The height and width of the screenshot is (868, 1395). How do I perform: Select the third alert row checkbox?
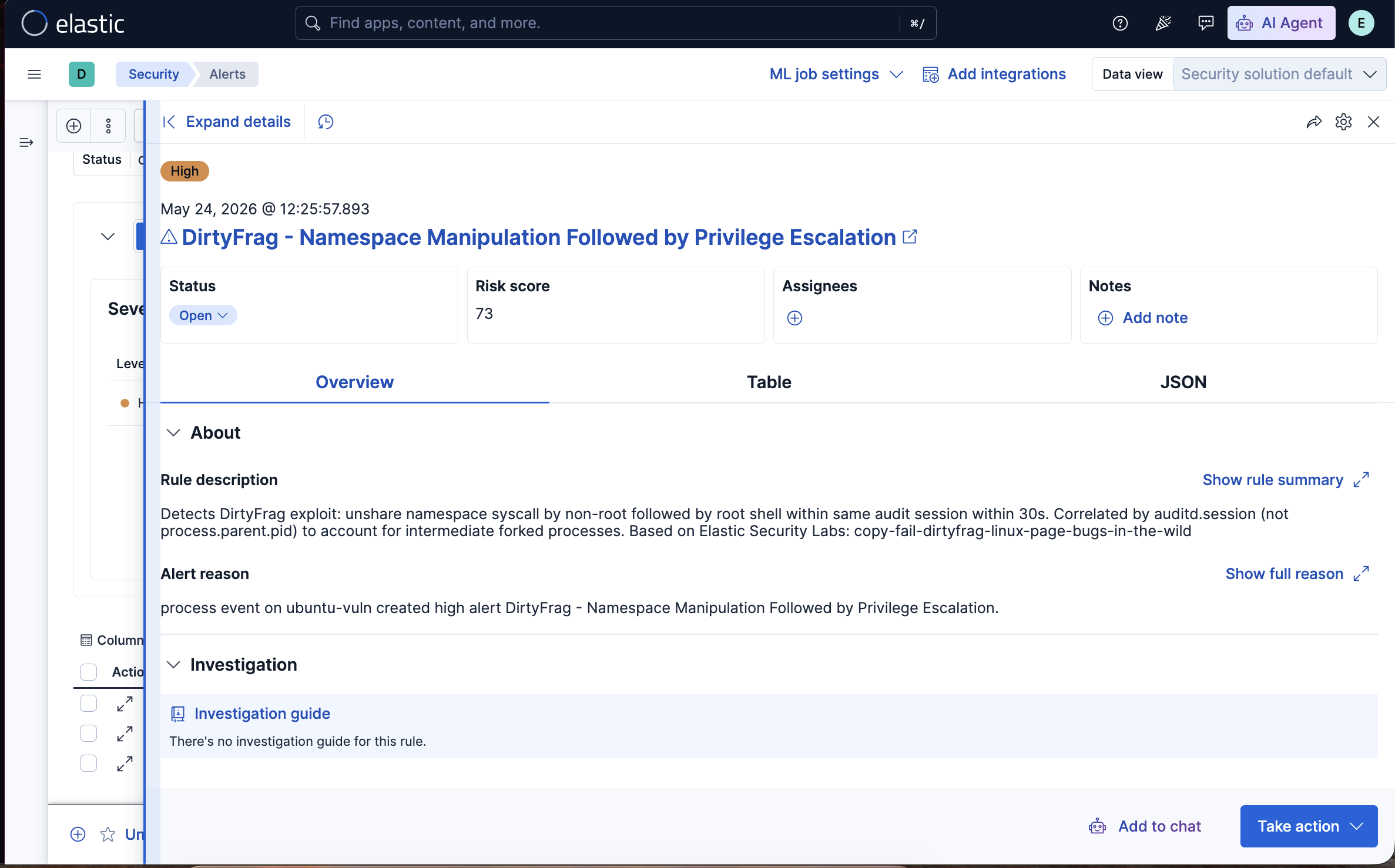click(x=88, y=763)
